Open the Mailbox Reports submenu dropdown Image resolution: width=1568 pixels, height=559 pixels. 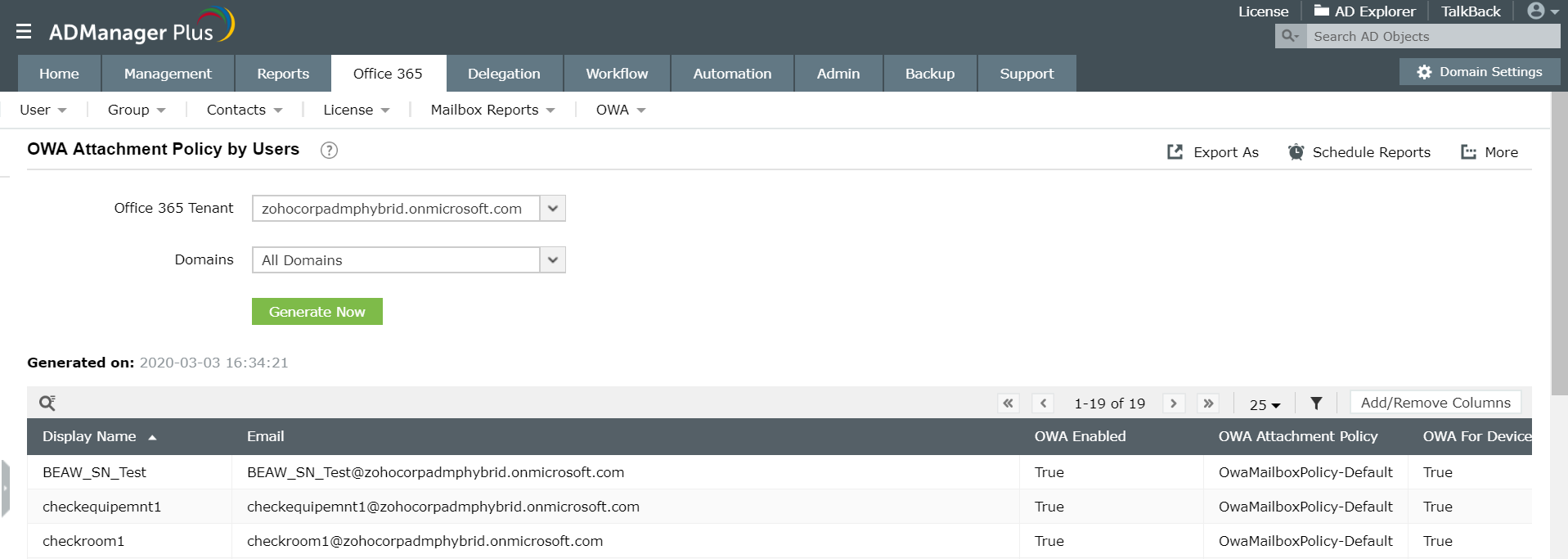pyautogui.click(x=493, y=110)
